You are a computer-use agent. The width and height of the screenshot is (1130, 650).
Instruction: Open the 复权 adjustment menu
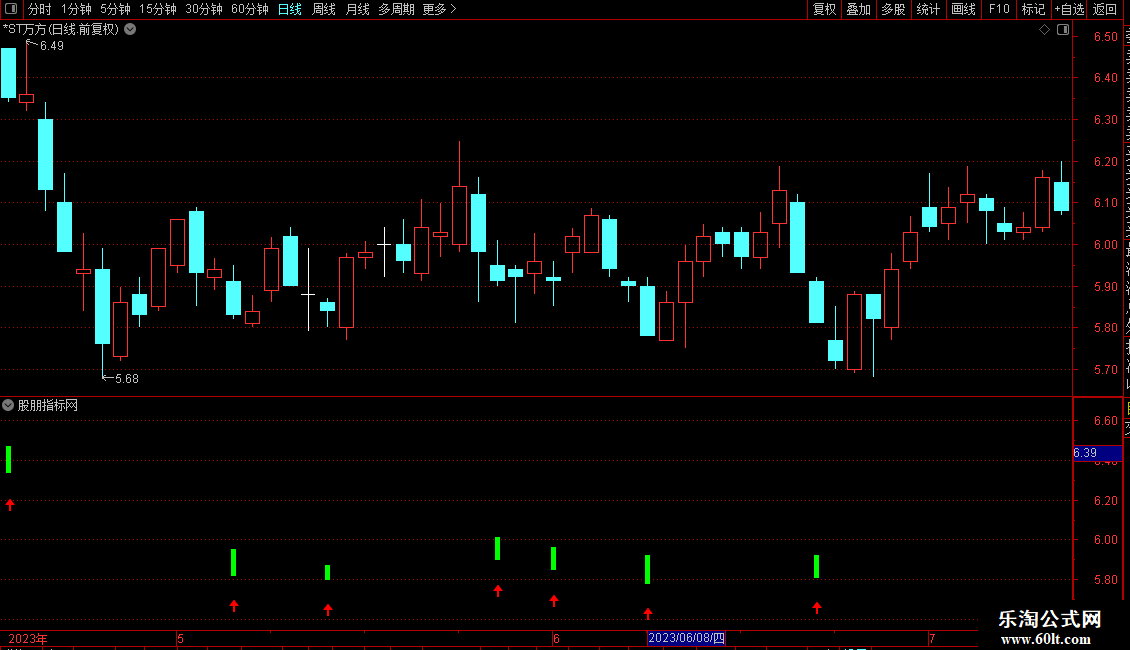point(824,9)
